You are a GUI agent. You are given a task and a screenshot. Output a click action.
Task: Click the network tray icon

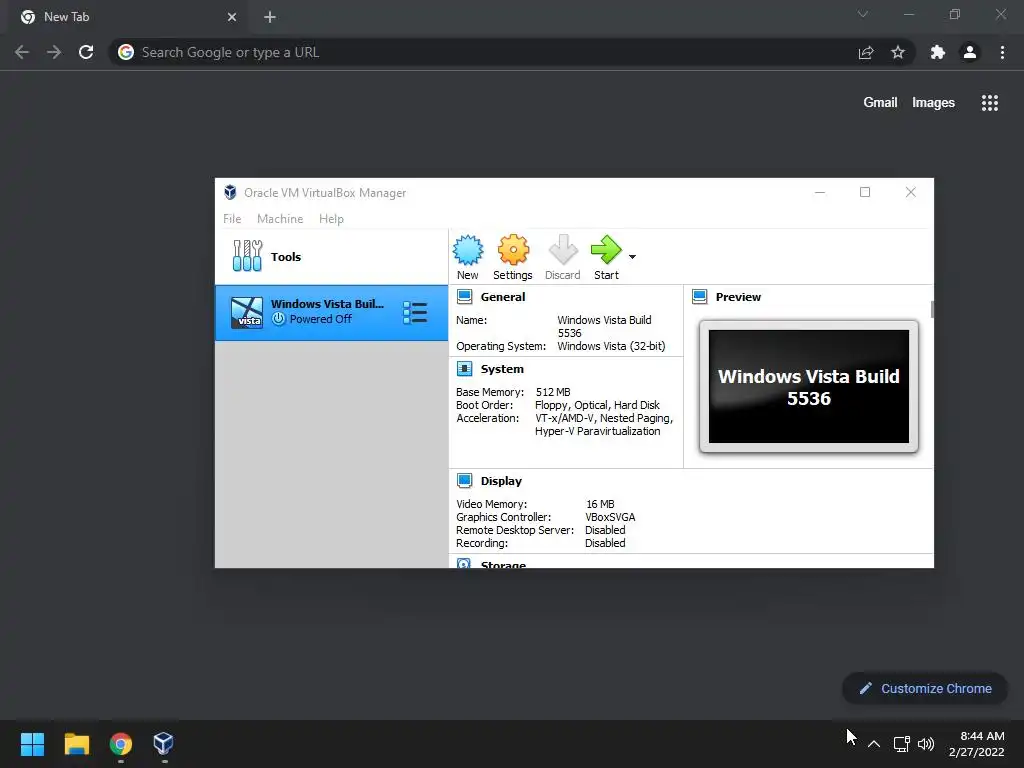point(902,744)
